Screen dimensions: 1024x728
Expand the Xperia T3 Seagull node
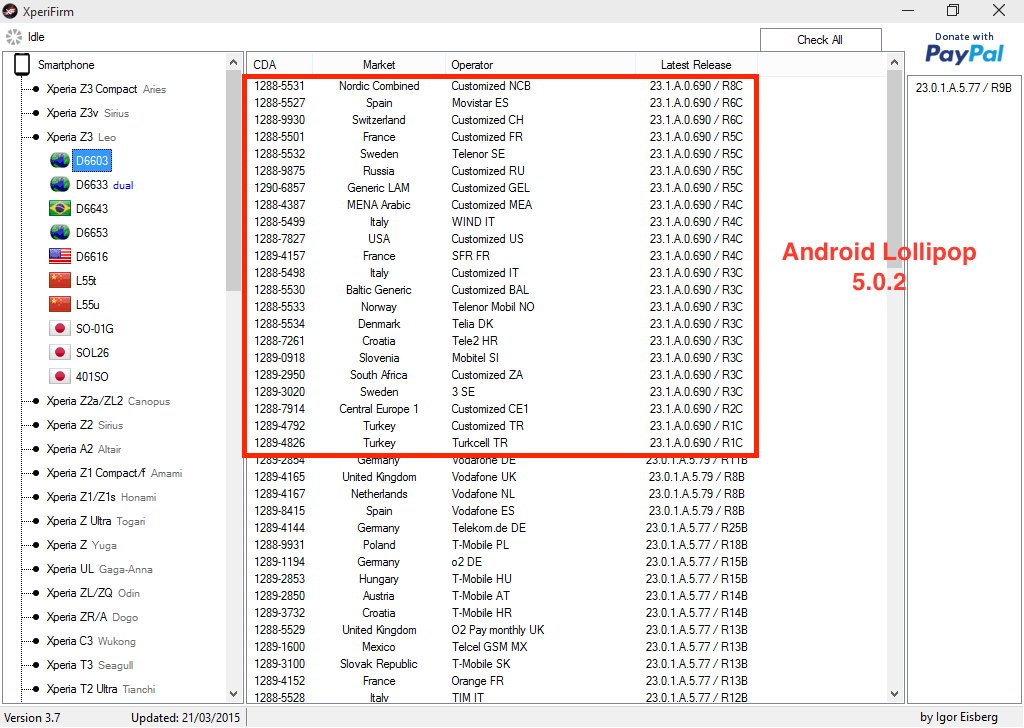coord(35,665)
